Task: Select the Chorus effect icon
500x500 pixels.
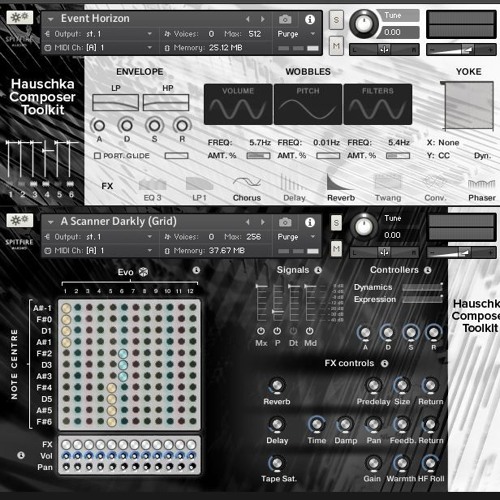Action: point(247,183)
